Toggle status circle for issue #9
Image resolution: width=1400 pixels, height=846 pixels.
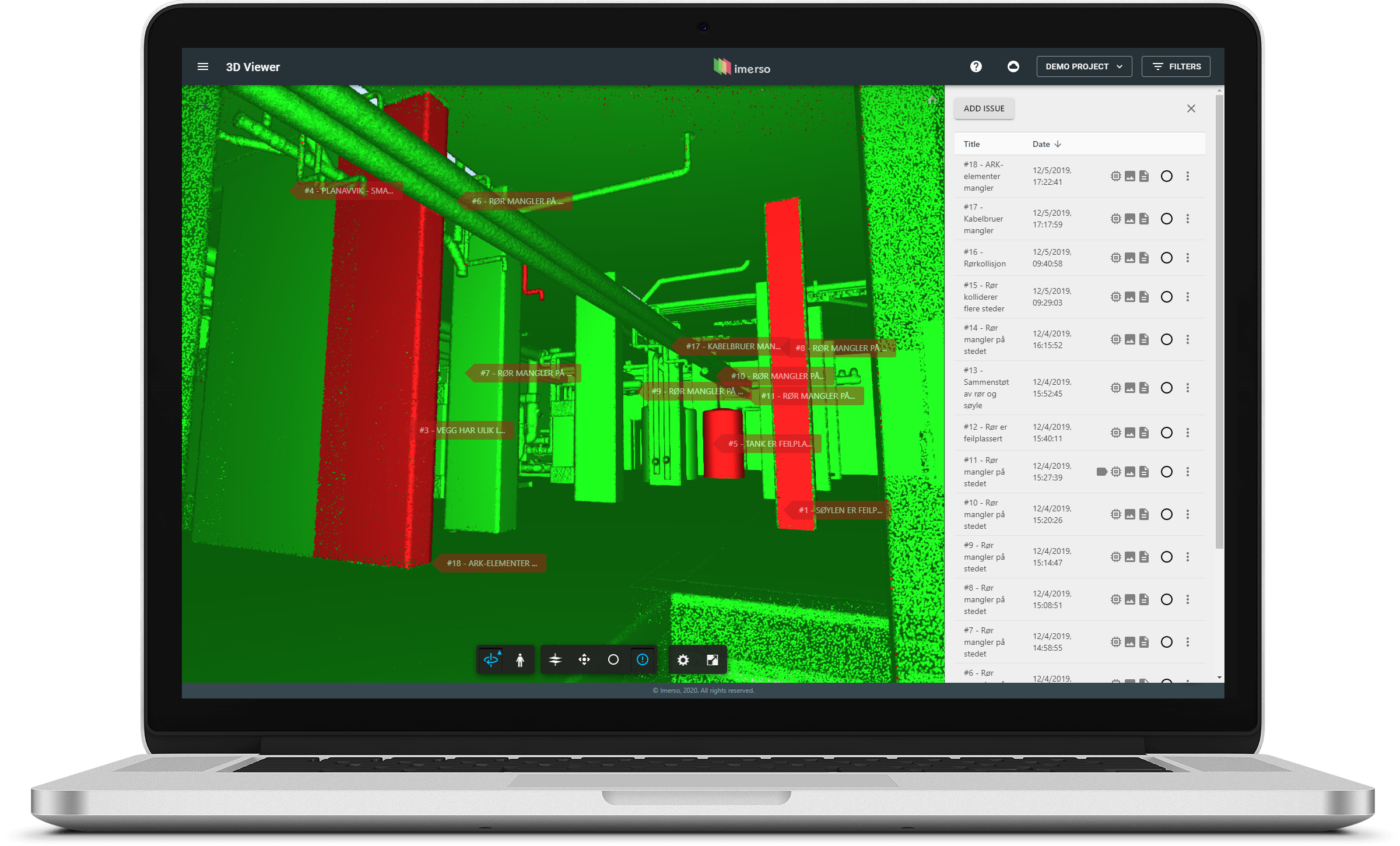(1166, 557)
